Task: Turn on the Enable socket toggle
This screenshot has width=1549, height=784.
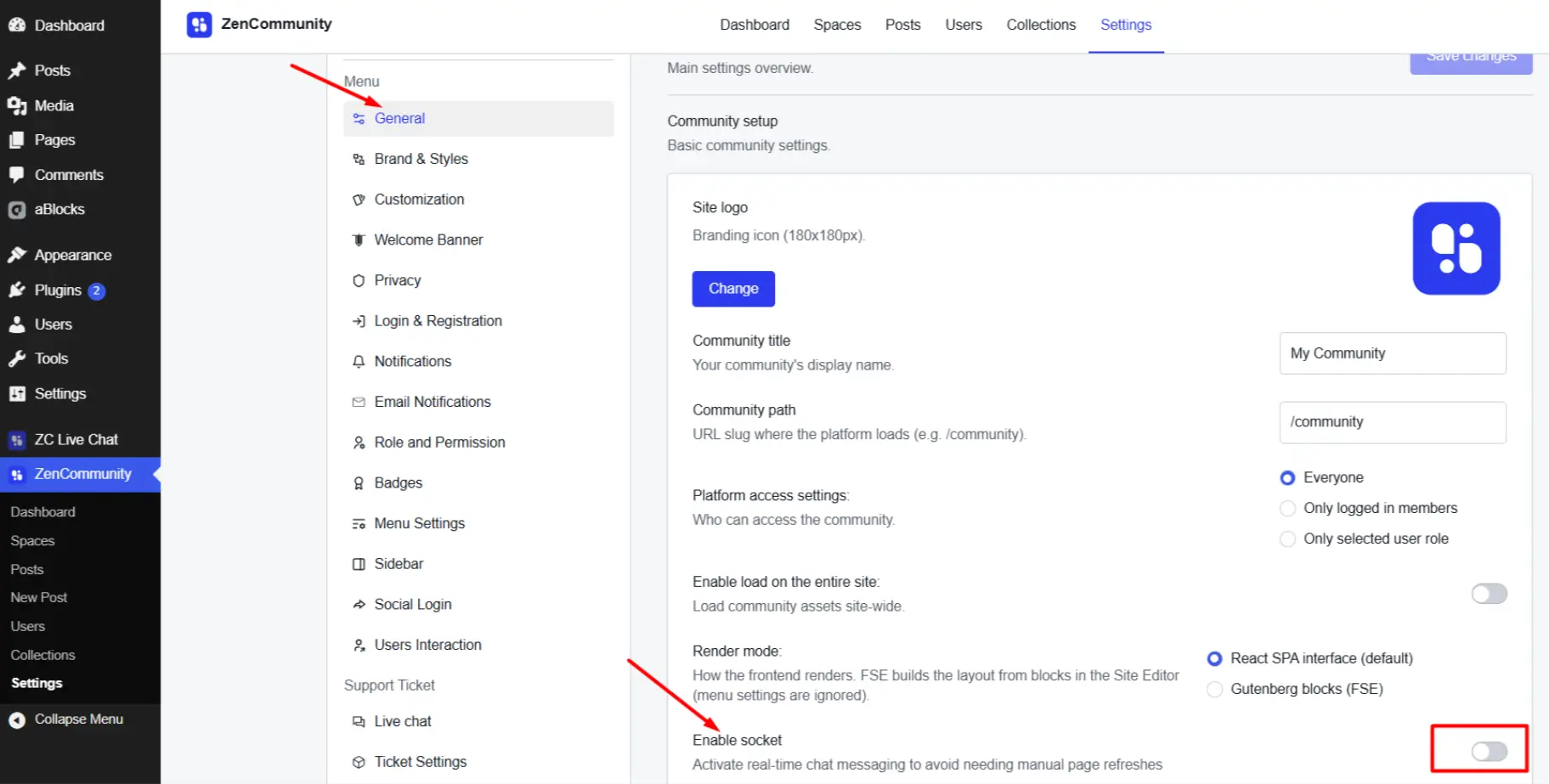Action: [x=1489, y=751]
